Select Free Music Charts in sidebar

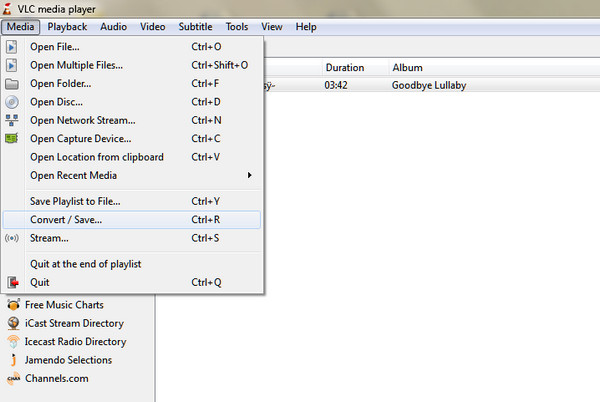coord(64,305)
